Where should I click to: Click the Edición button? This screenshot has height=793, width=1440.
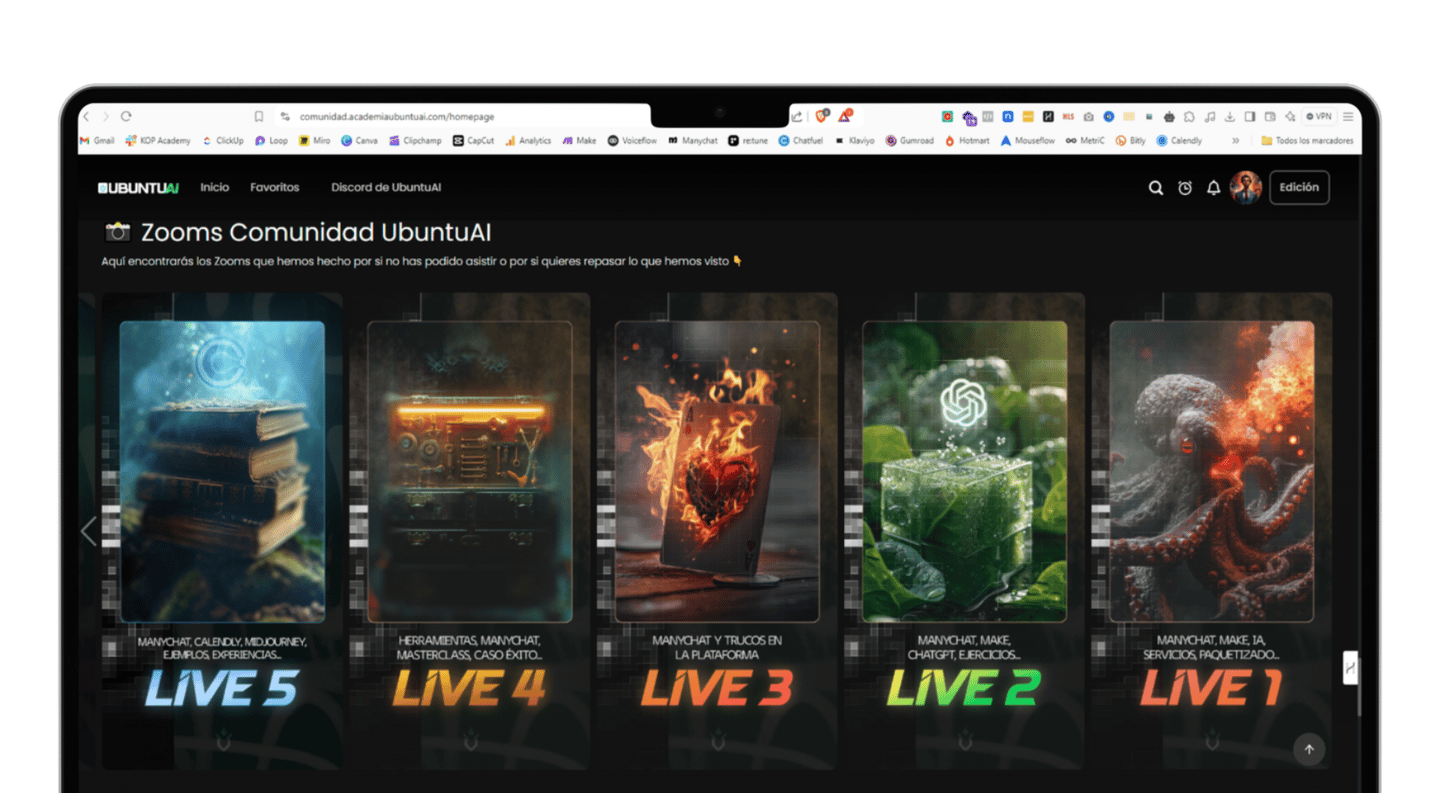point(1299,187)
